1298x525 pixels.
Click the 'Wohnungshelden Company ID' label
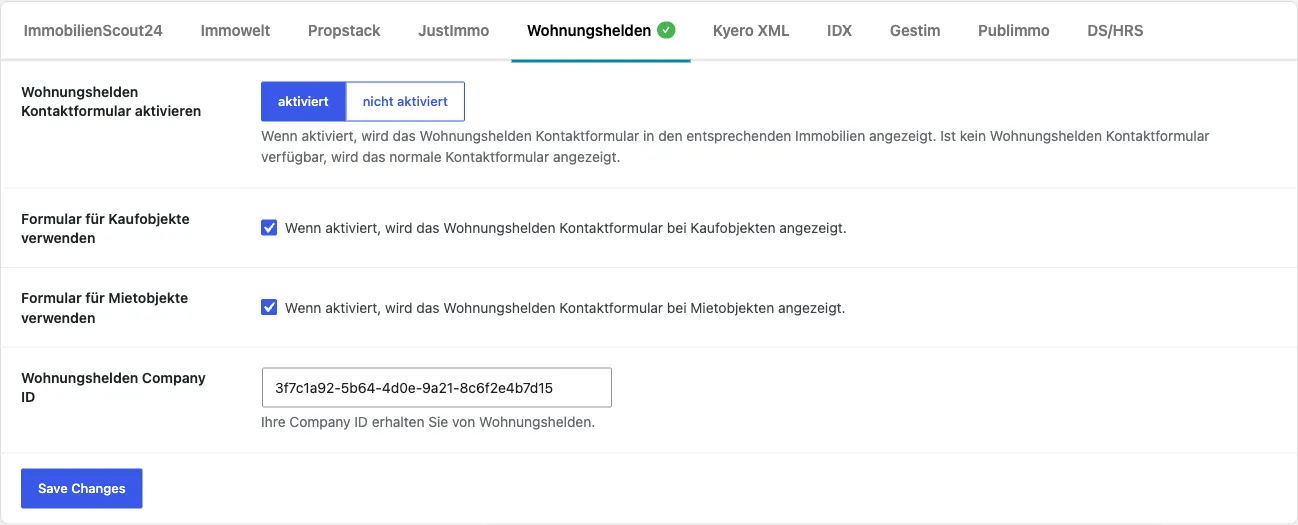[113, 388]
